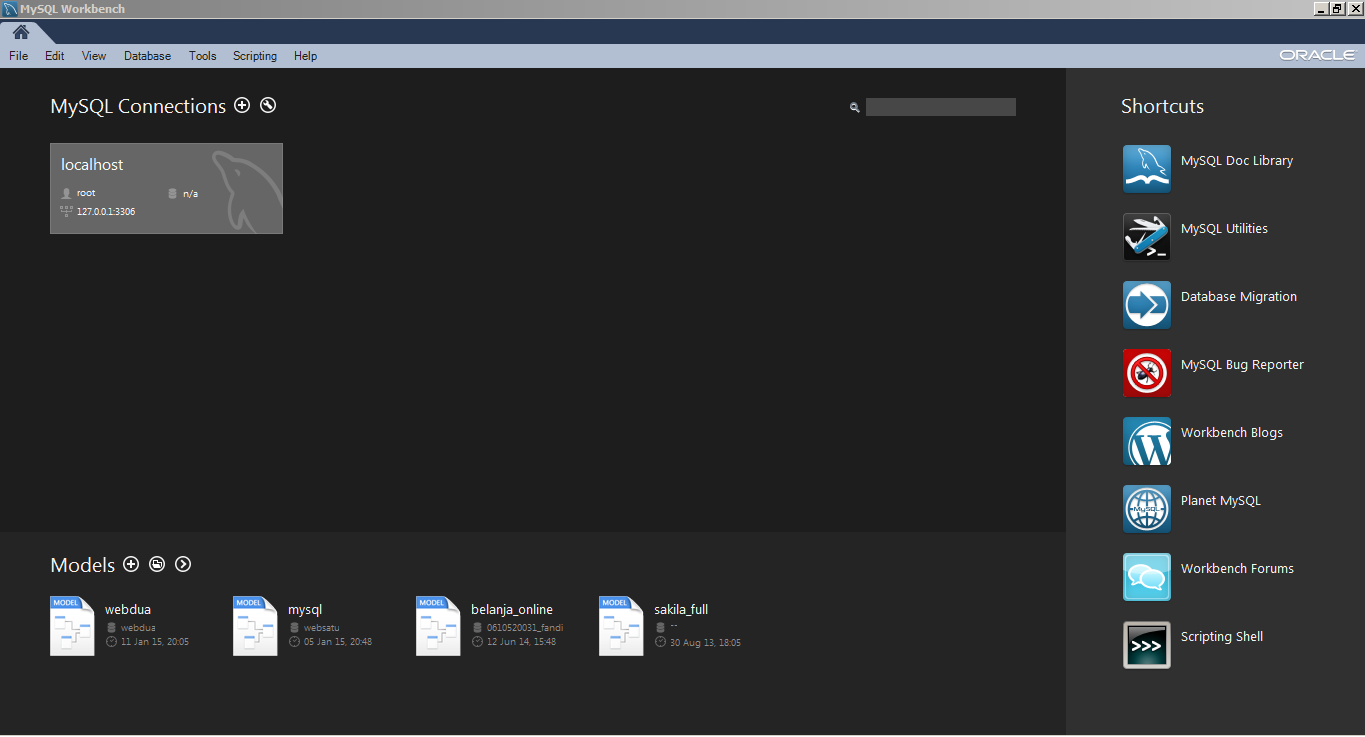Screen dimensions: 1365x737
Task: Open the Help menu
Action: pyautogui.click(x=305, y=56)
